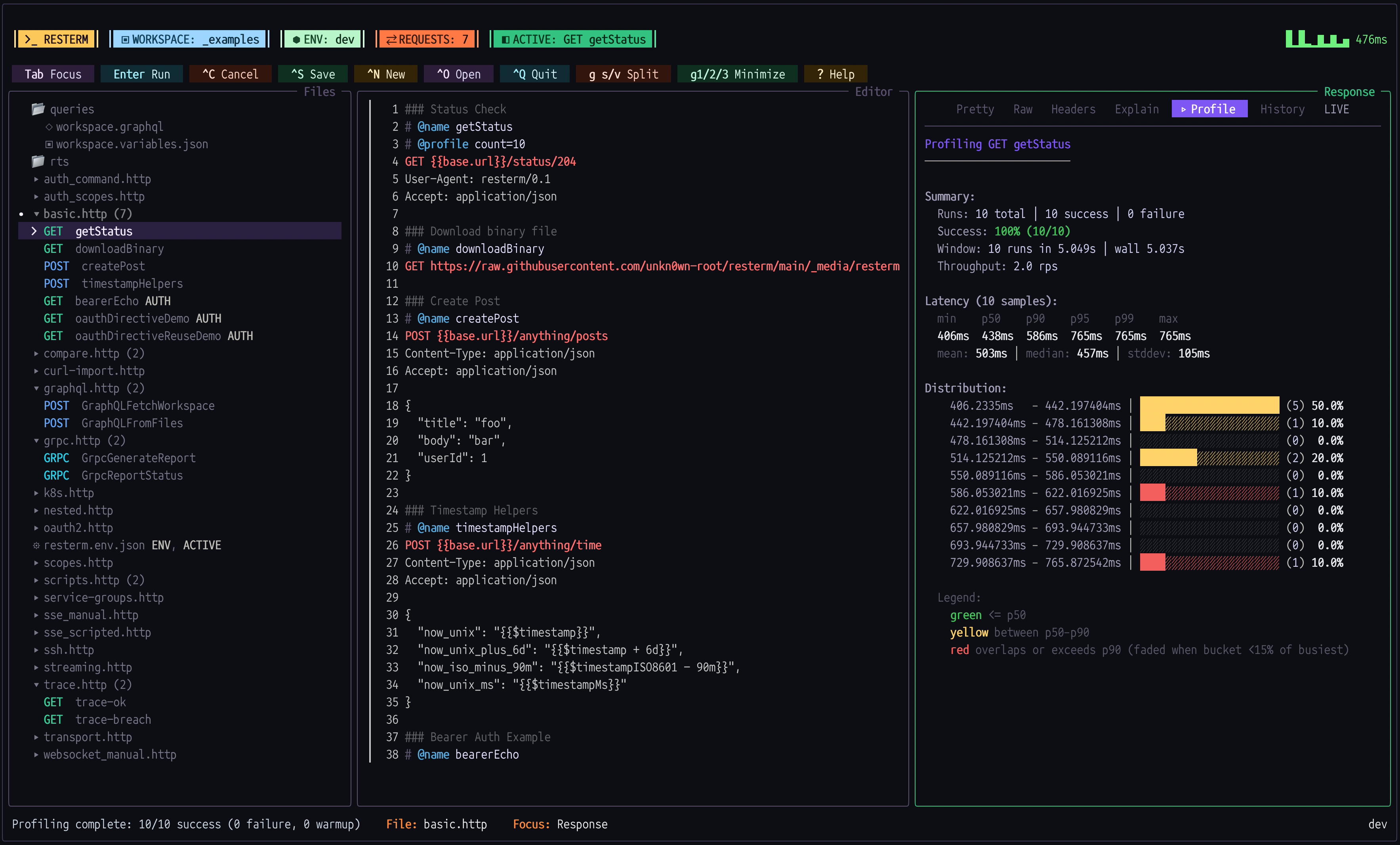Select the GET trace-breach request
The width and height of the screenshot is (1400, 845).
click(x=97, y=719)
